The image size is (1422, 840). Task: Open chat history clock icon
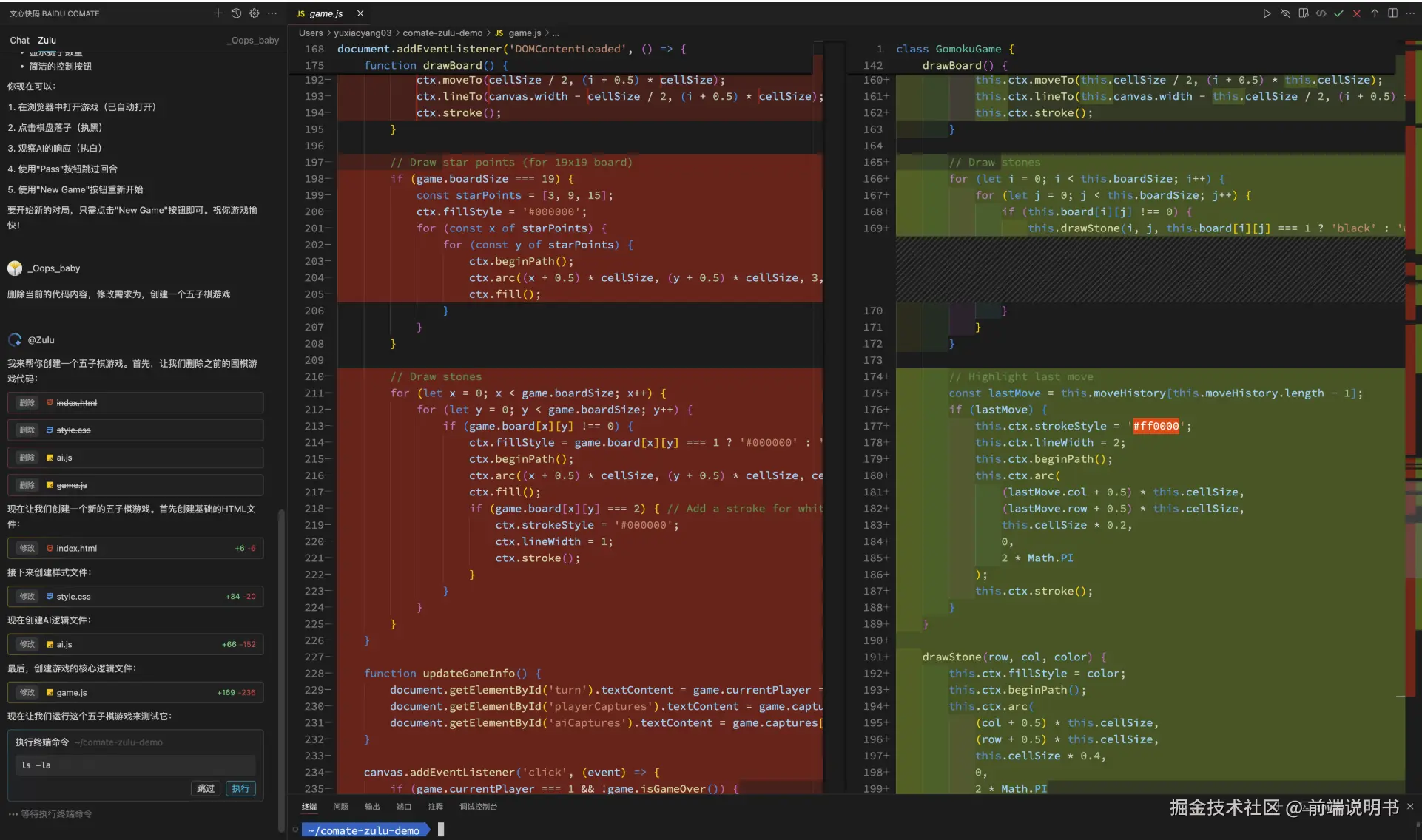236,13
